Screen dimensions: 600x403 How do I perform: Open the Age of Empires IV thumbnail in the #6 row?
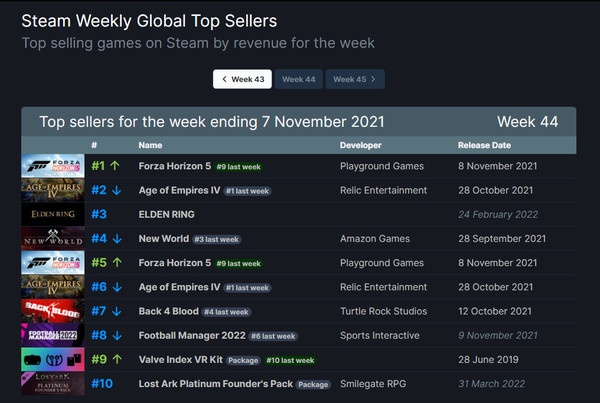53,287
